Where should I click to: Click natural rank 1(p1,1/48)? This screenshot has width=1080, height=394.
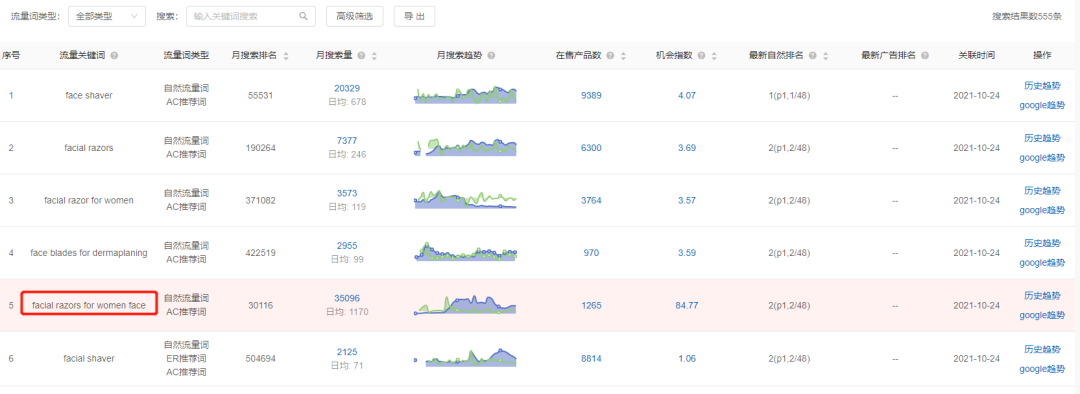[x=789, y=96]
